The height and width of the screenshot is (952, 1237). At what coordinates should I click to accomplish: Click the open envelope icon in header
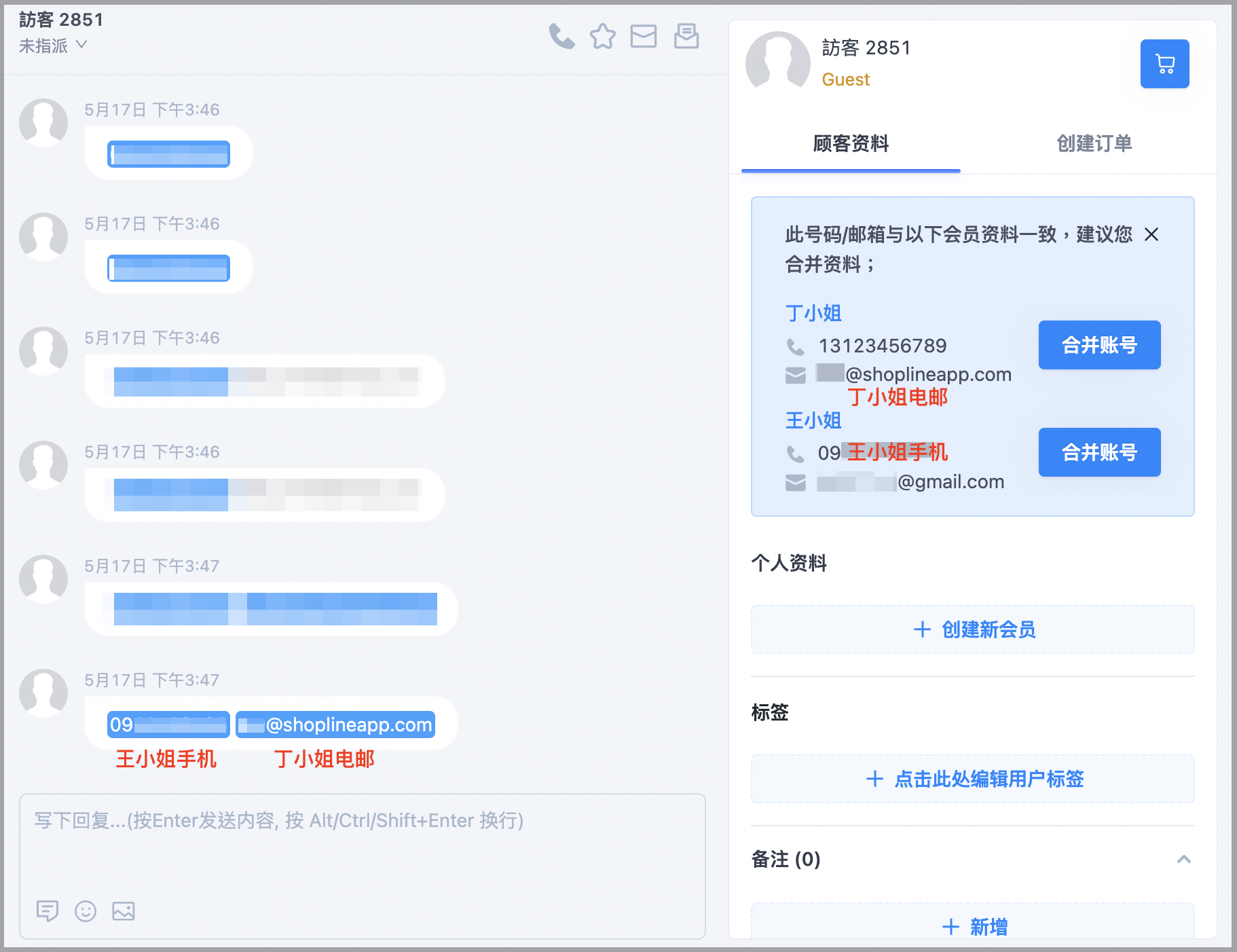686,36
